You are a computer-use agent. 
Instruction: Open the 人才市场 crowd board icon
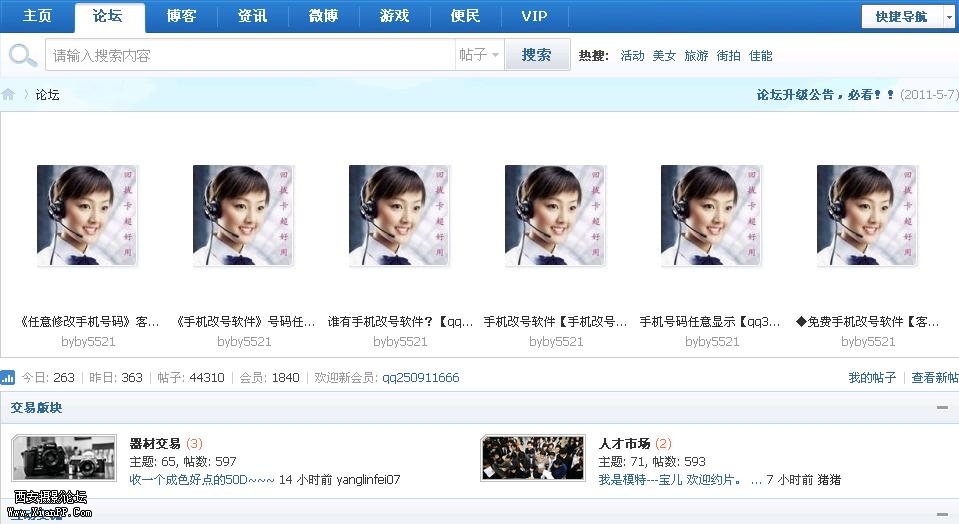(x=533, y=457)
